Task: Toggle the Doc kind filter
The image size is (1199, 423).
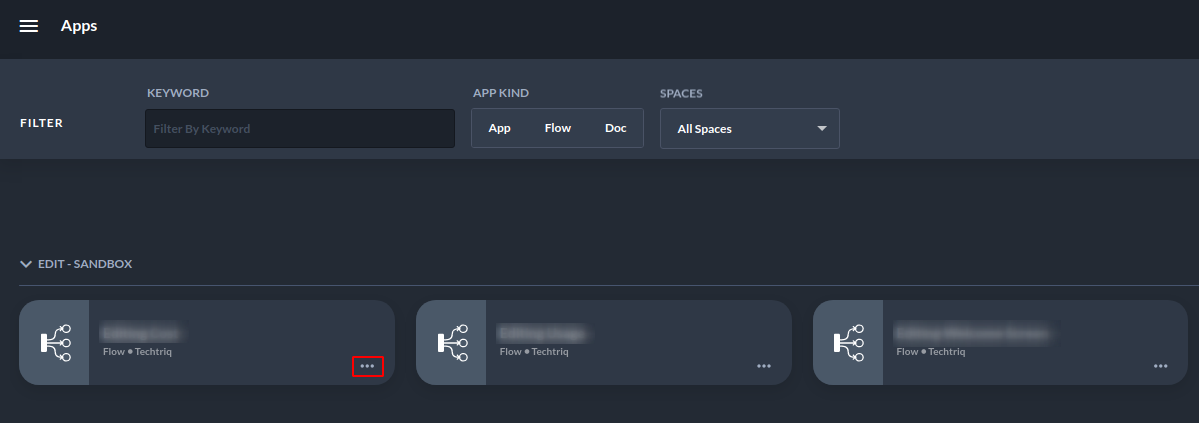Action: coord(616,128)
